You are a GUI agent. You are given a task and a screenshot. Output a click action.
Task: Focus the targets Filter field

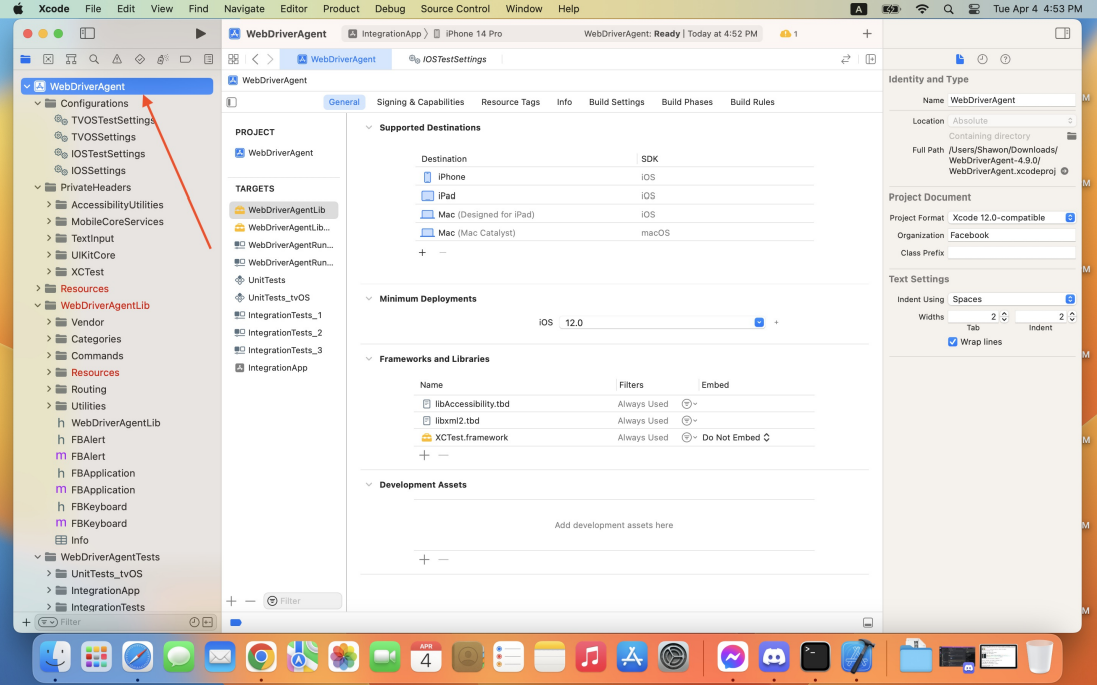303,601
